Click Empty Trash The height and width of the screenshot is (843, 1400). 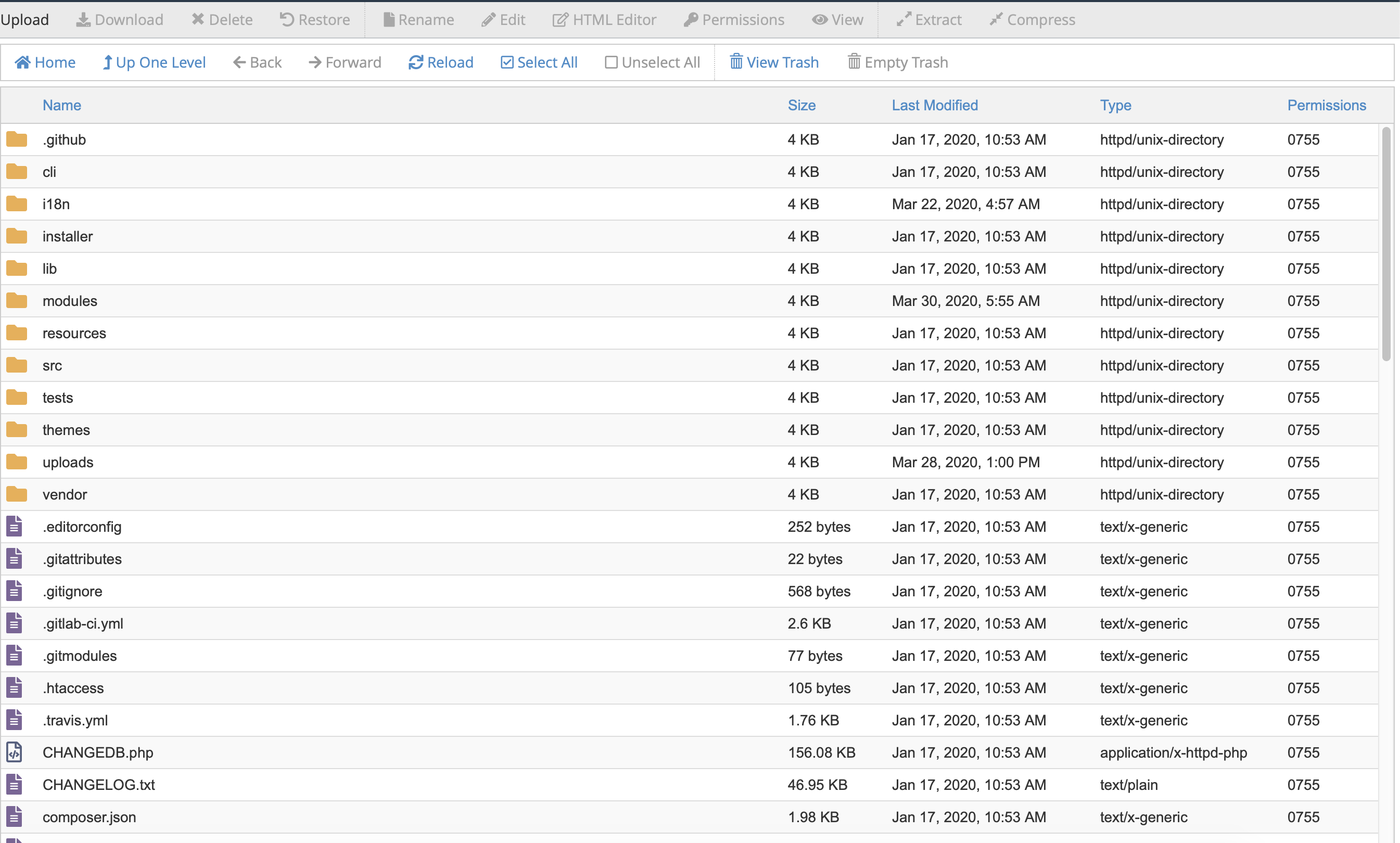point(898,62)
